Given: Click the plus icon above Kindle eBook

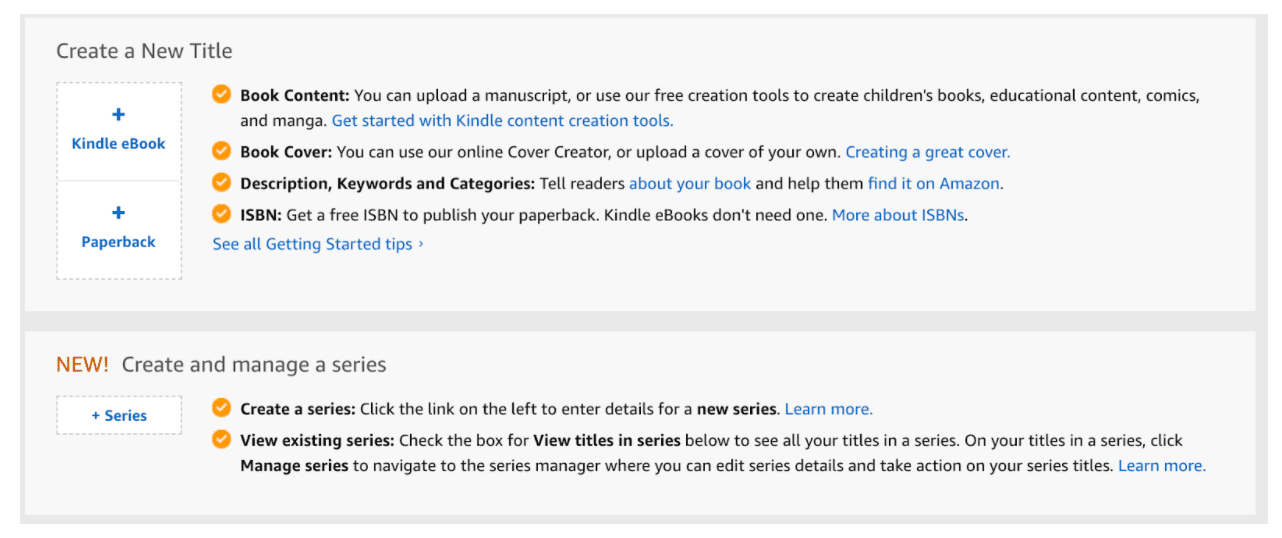Looking at the screenshot, I should click(x=118, y=115).
